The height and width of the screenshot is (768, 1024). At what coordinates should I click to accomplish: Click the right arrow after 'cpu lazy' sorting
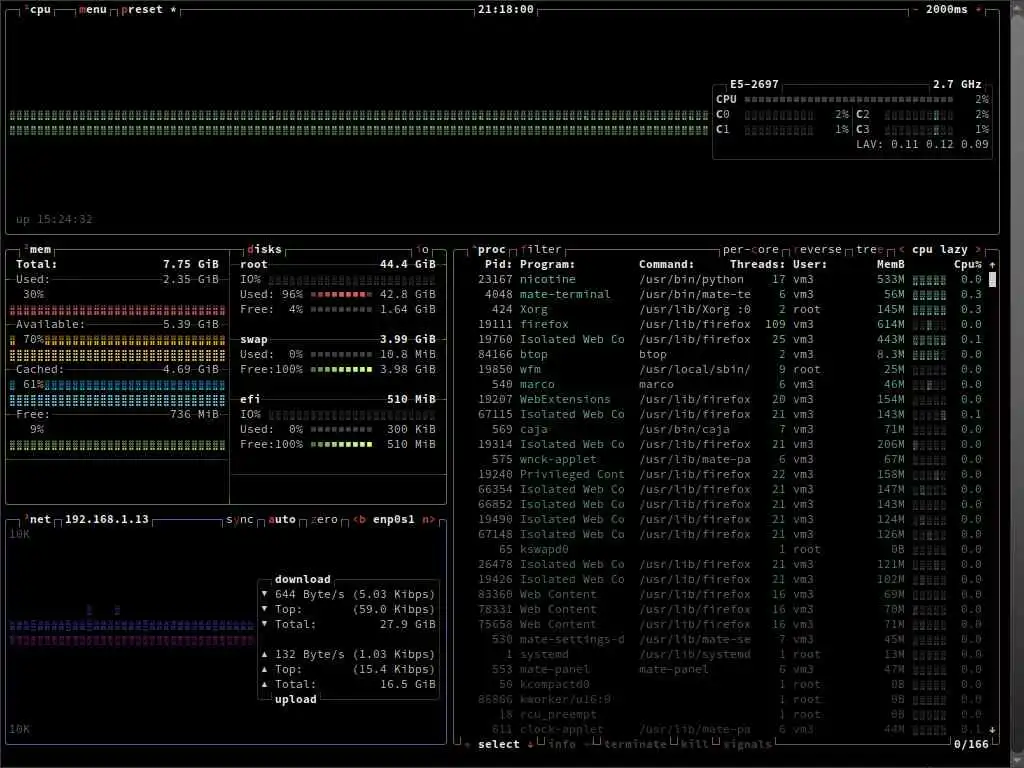tap(978, 249)
